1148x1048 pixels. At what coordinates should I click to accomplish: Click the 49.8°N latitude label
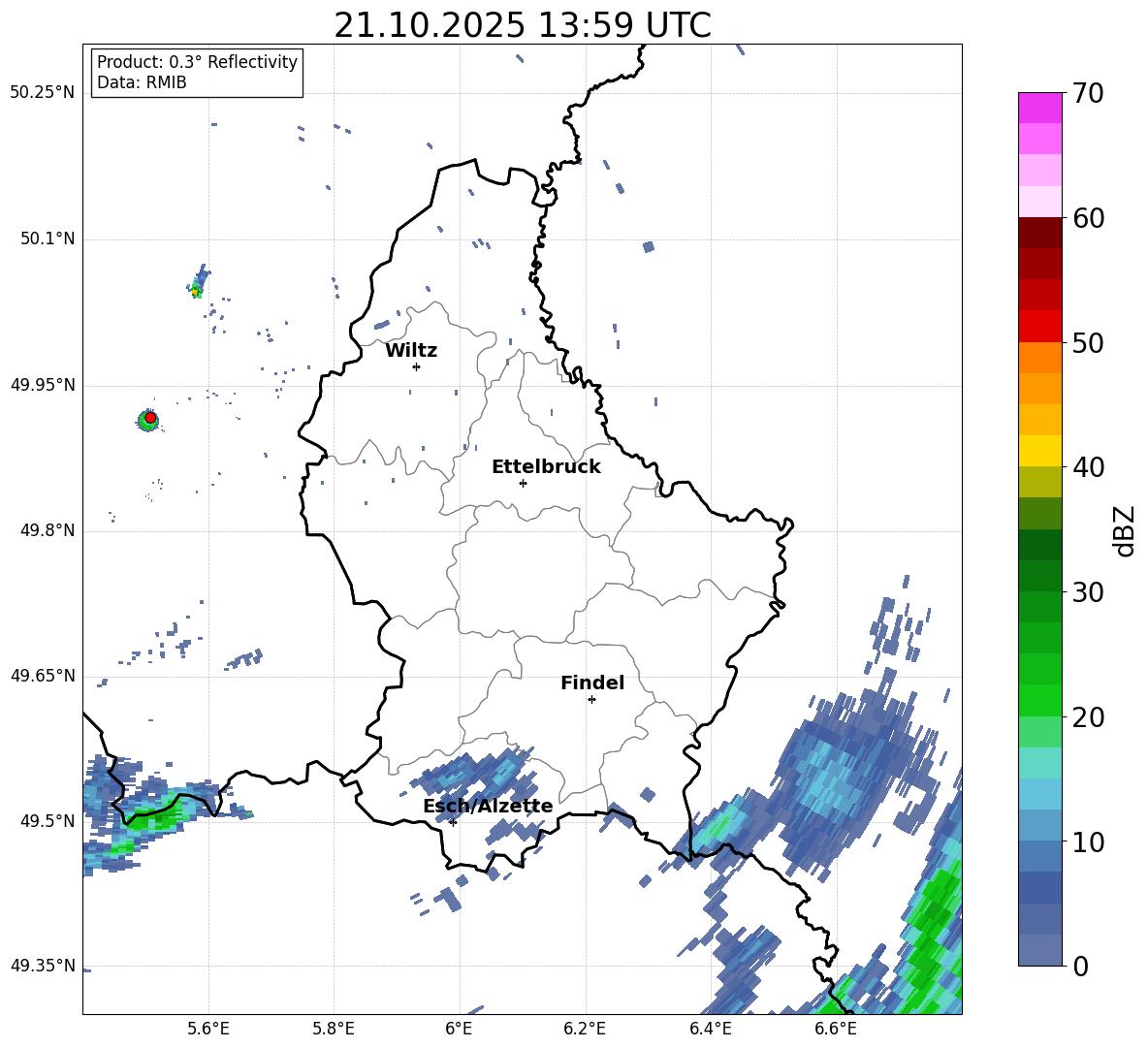(48, 530)
